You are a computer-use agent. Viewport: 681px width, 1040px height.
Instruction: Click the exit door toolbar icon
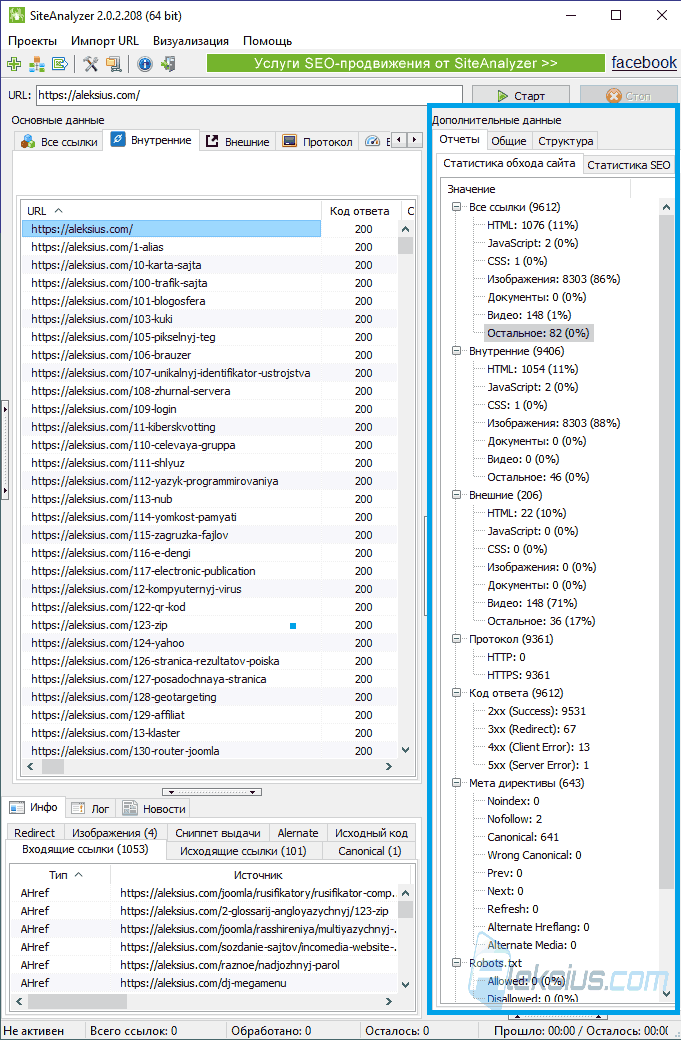168,64
